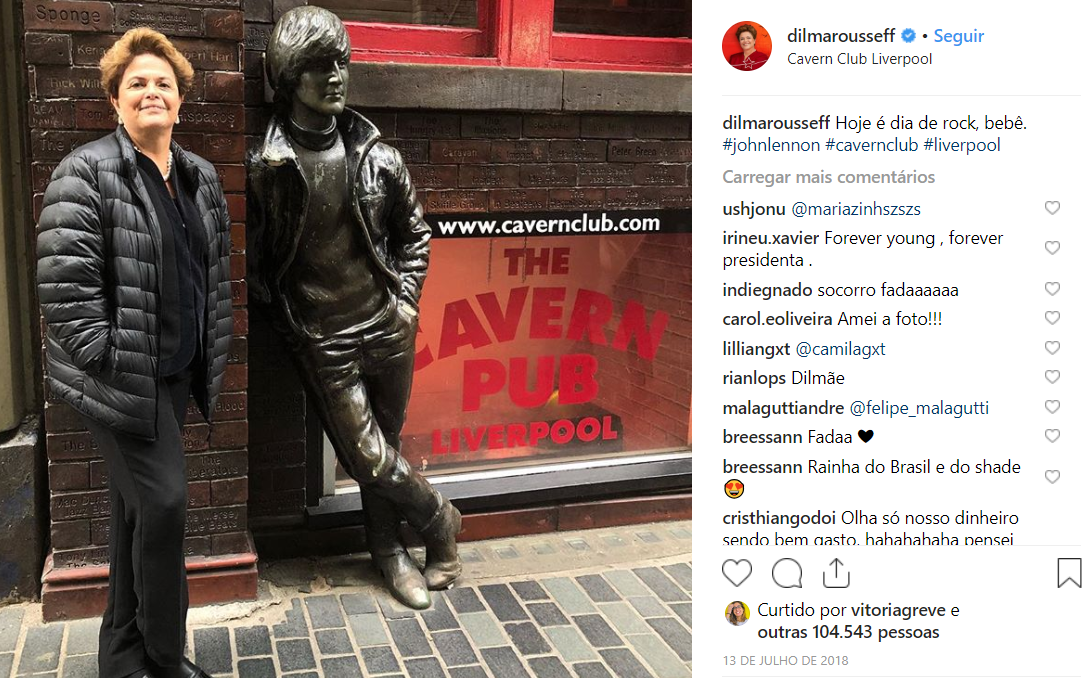Image resolution: width=1090 pixels, height=678 pixels.
Task: Open vitoriagreve's small avatar
Action: click(x=737, y=613)
